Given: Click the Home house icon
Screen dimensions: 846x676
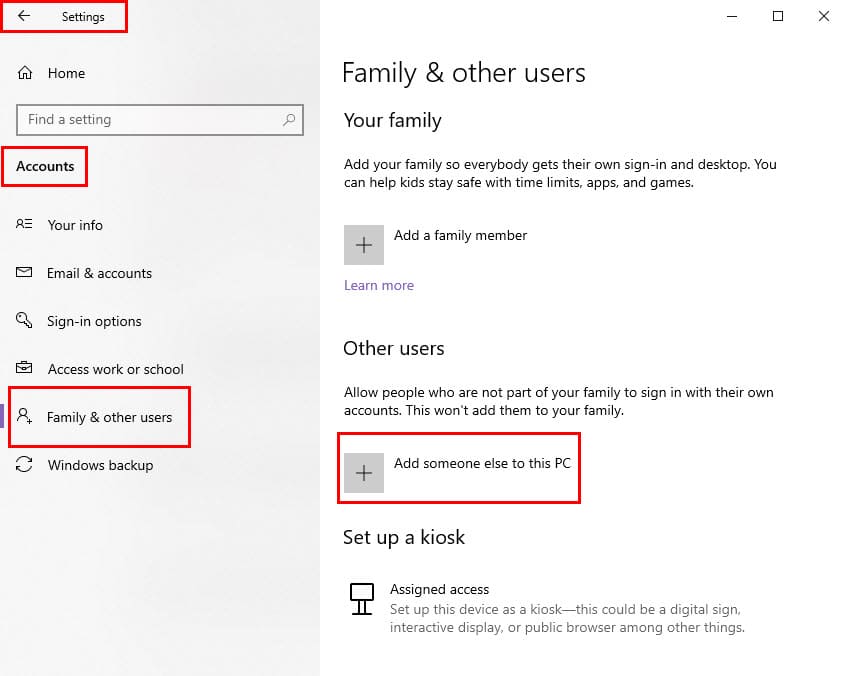Looking at the screenshot, I should click(25, 73).
